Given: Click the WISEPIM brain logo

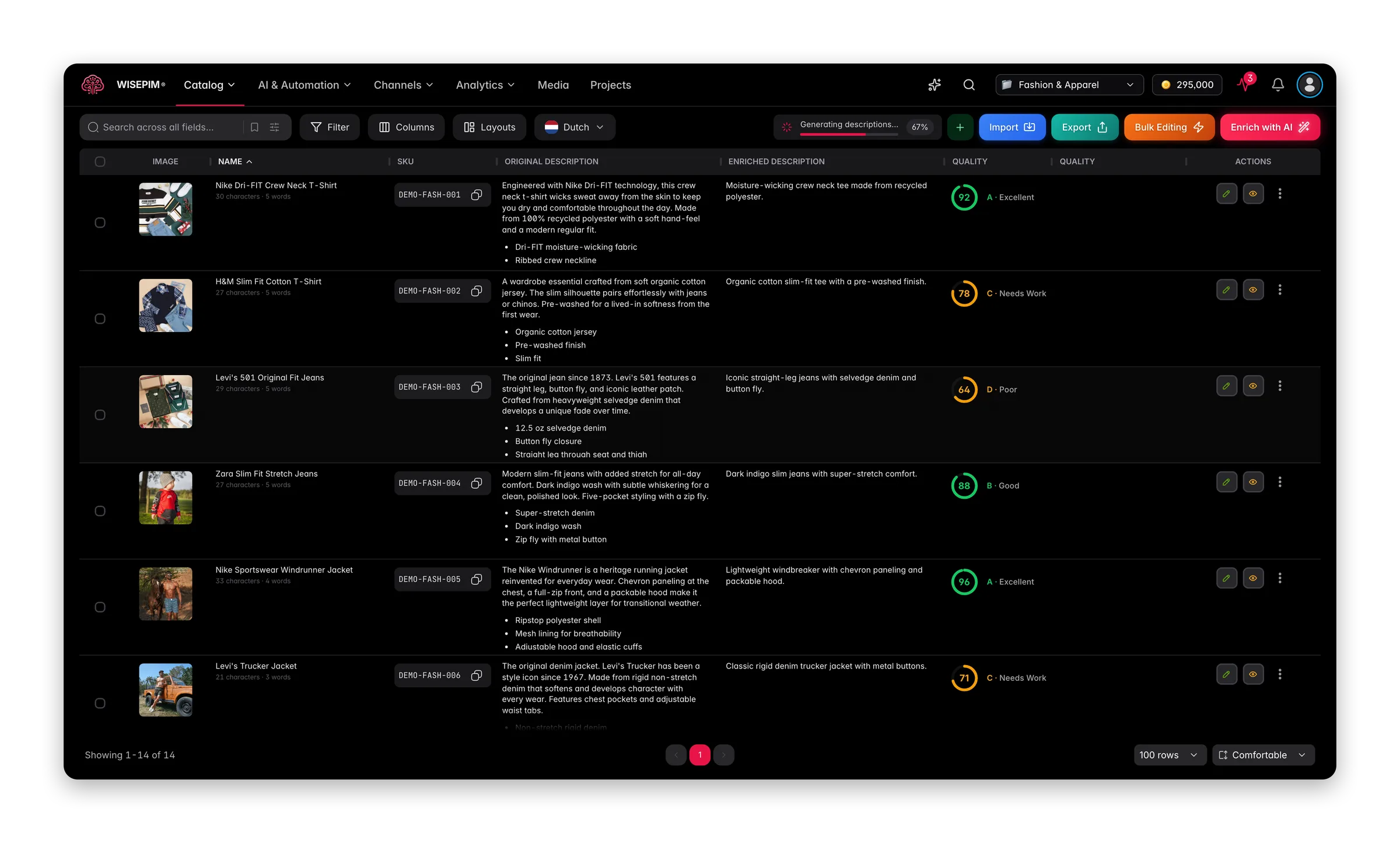Looking at the screenshot, I should (93, 85).
